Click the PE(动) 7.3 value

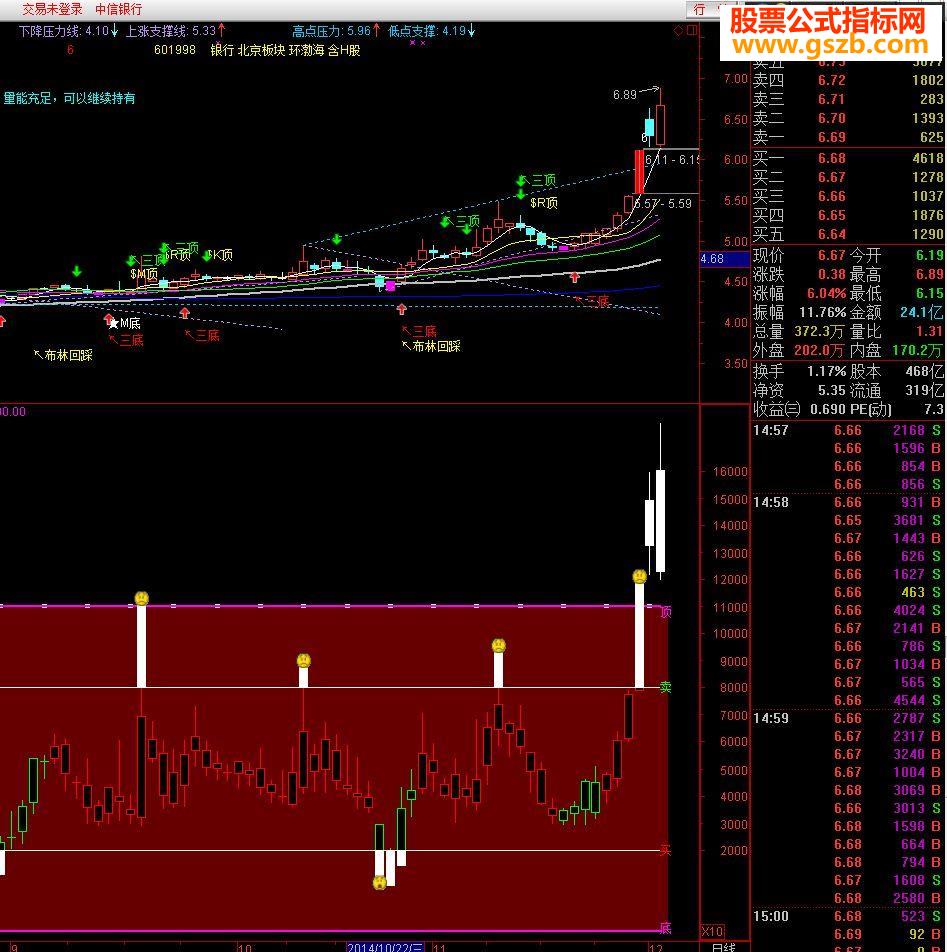(934, 409)
